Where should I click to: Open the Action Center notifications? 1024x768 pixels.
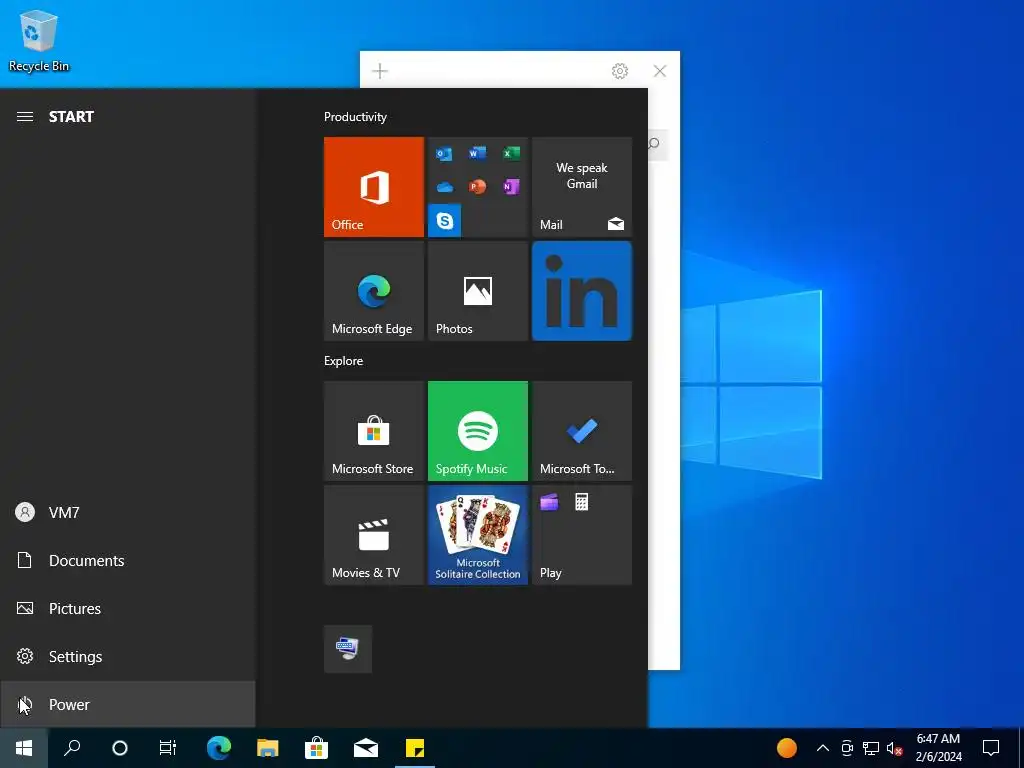pos(991,748)
